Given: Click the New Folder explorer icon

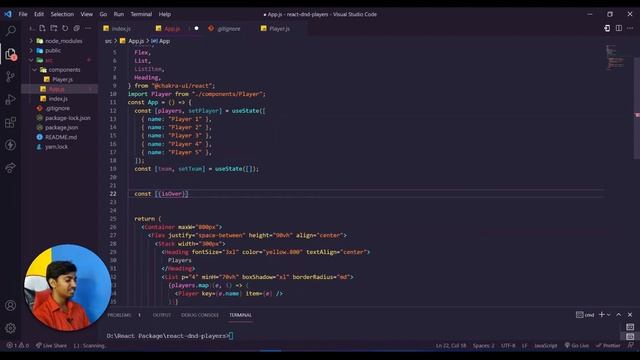Looking at the screenshot, I should tap(54, 28).
